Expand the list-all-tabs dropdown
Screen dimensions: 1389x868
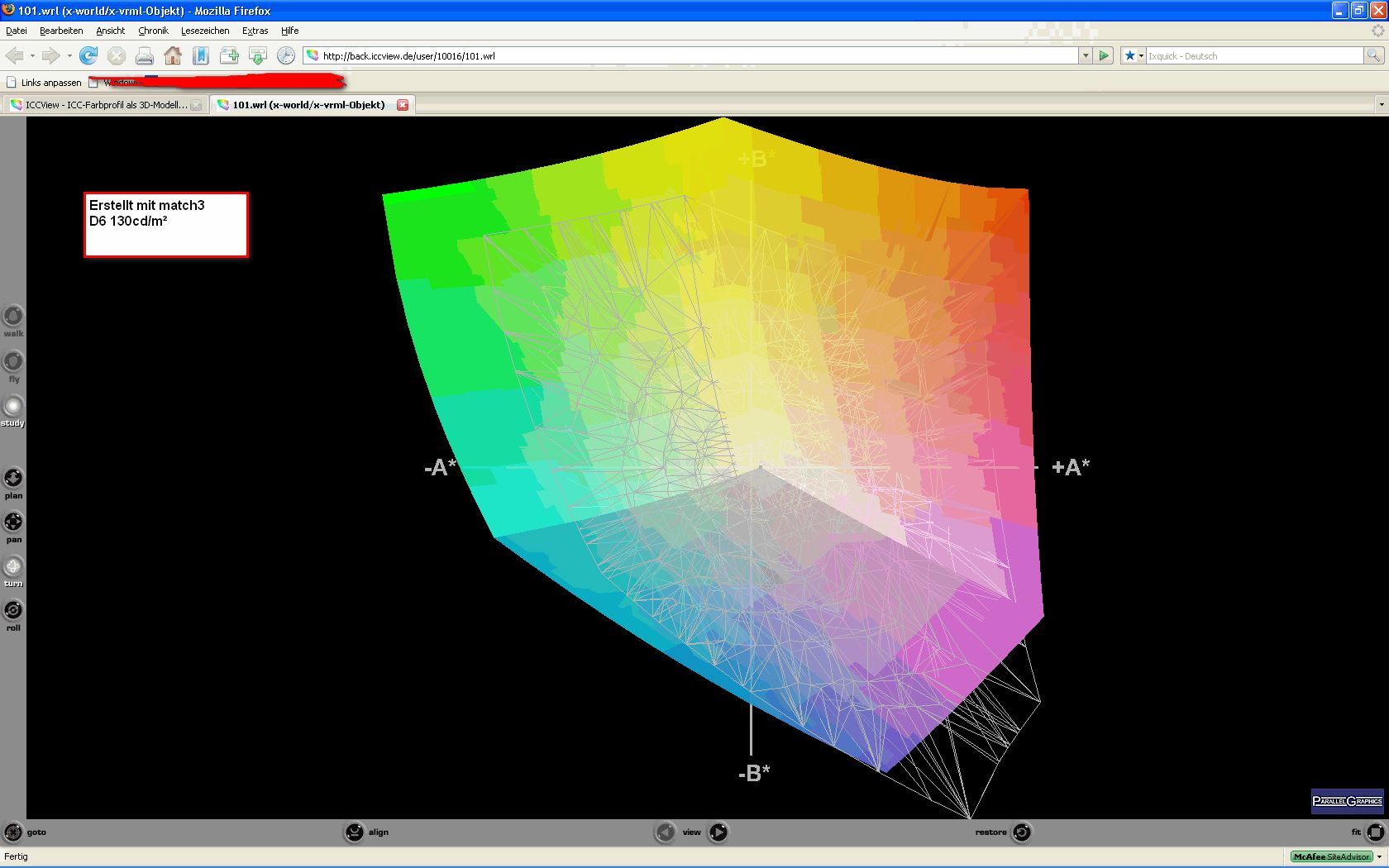(x=1381, y=105)
